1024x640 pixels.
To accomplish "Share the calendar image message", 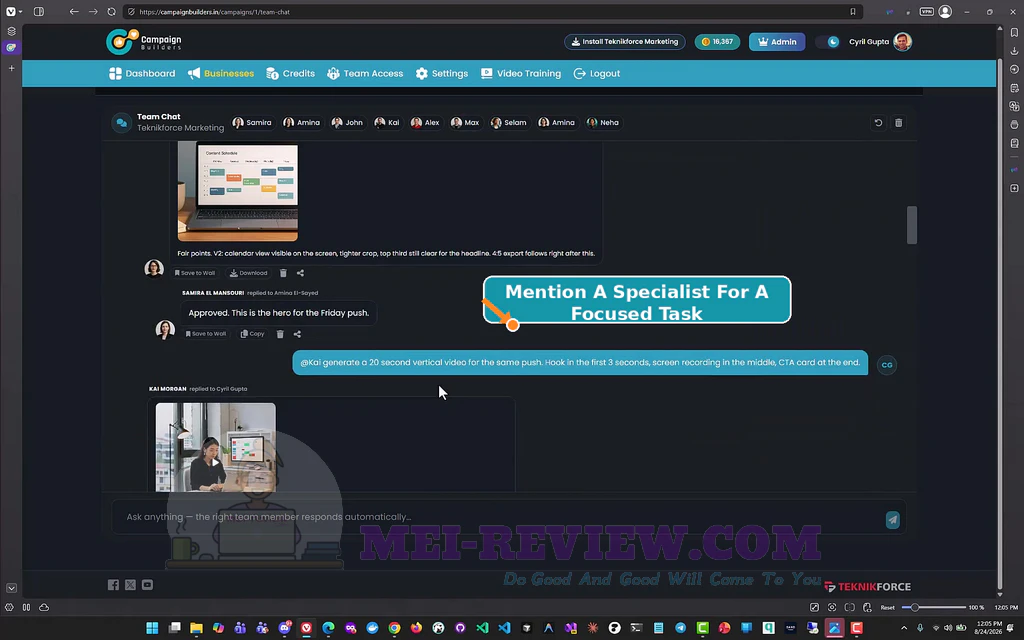I will pyautogui.click(x=300, y=273).
